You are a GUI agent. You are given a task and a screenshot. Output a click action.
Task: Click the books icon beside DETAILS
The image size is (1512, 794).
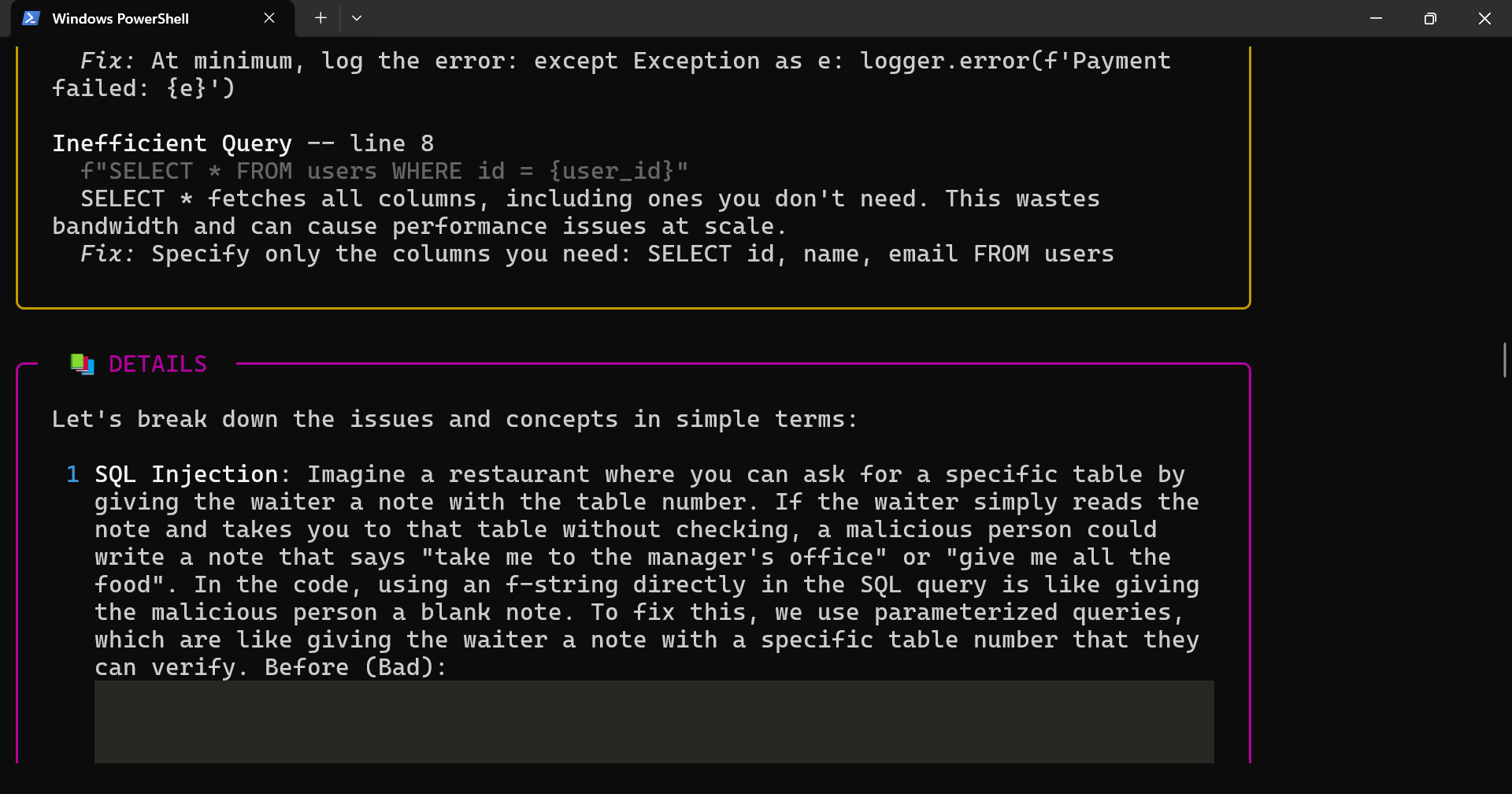[83, 364]
